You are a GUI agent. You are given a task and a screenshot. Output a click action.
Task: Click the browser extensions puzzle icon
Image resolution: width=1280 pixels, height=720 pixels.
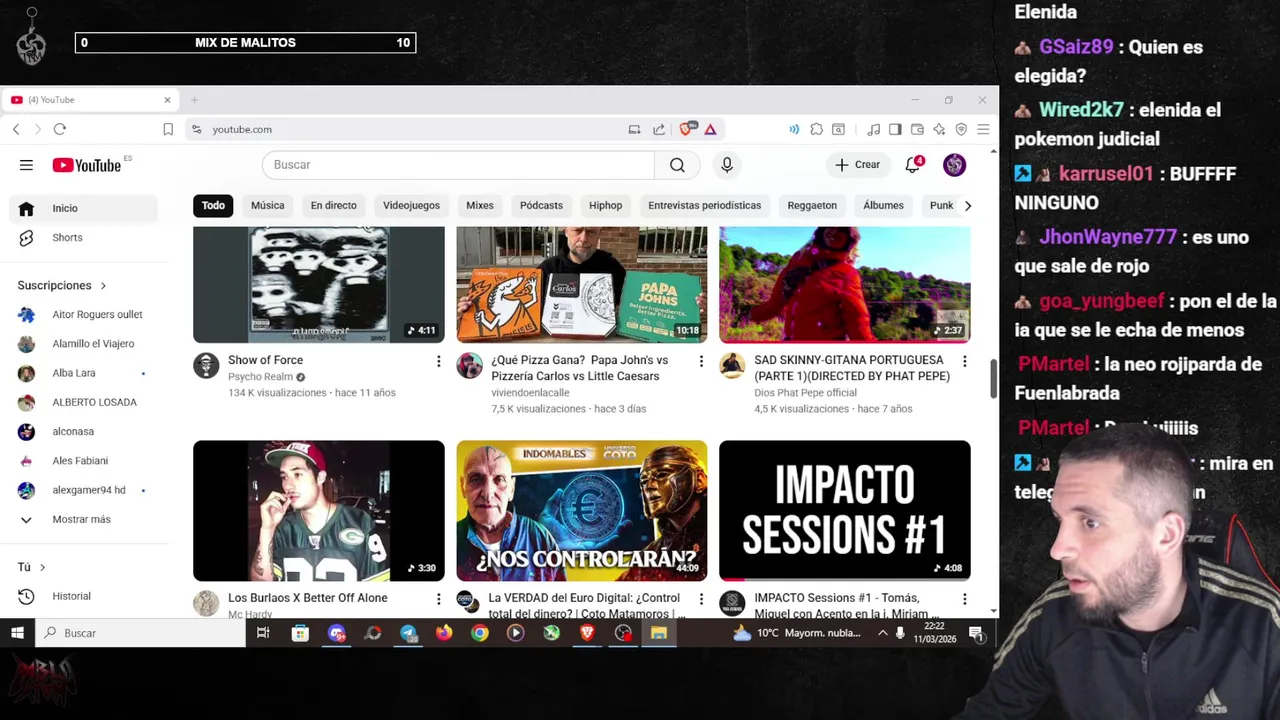[x=816, y=129]
